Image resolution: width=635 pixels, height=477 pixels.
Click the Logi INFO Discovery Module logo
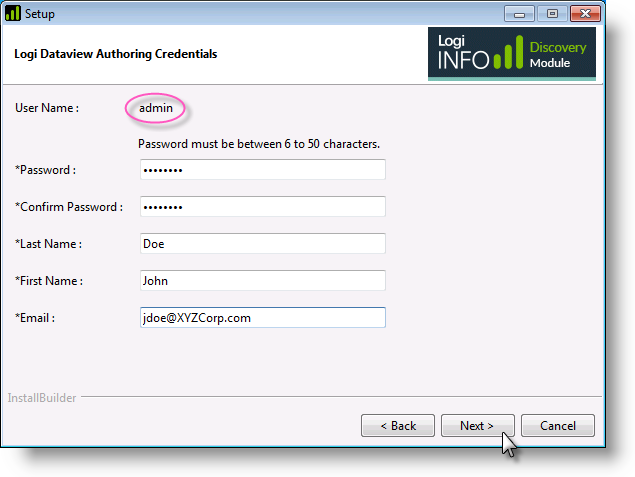tap(511, 54)
